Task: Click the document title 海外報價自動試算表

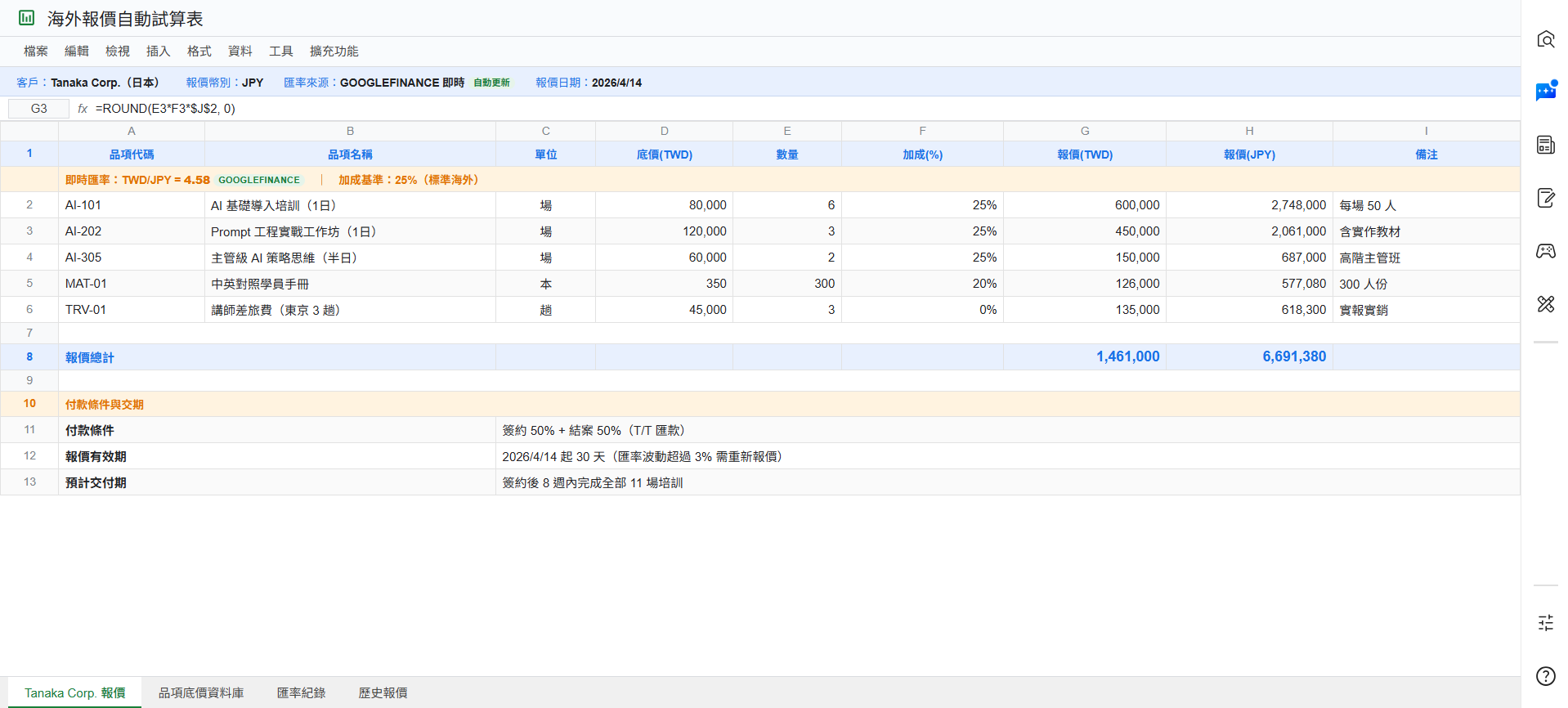Action: (x=125, y=18)
